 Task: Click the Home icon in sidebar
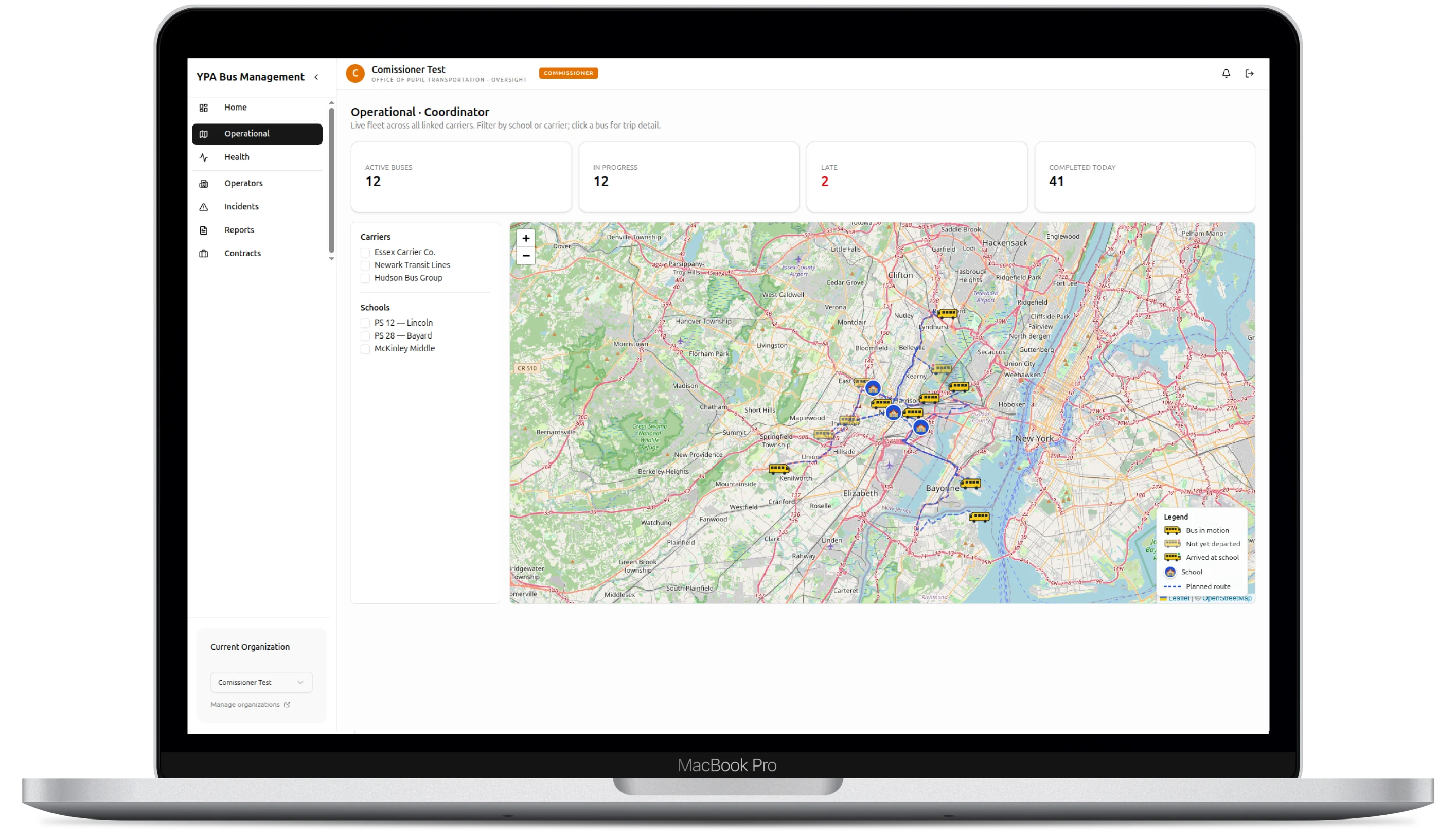[x=204, y=108]
